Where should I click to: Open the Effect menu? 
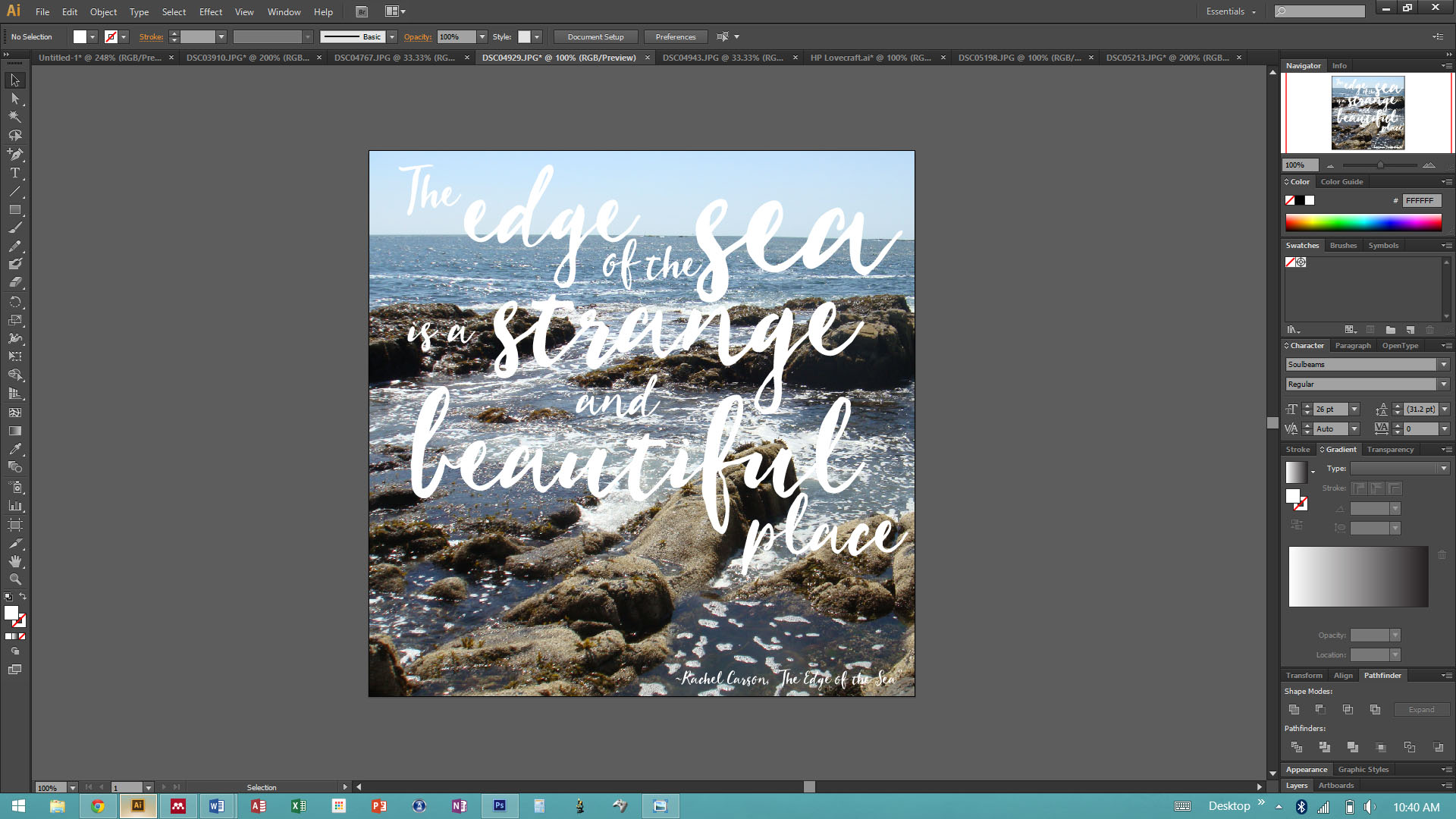click(210, 11)
